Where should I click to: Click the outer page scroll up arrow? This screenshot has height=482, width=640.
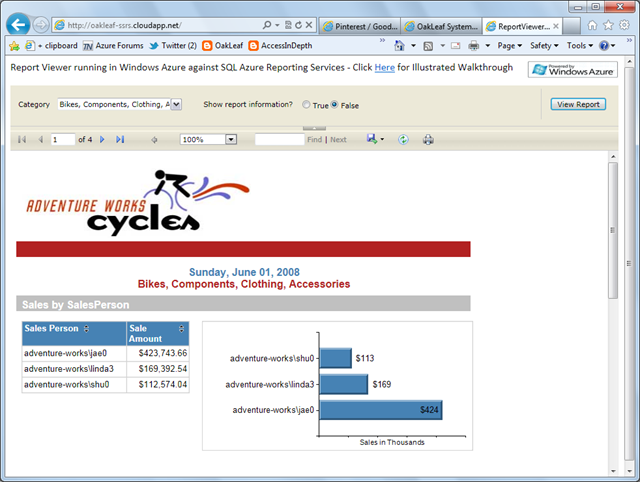629,62
